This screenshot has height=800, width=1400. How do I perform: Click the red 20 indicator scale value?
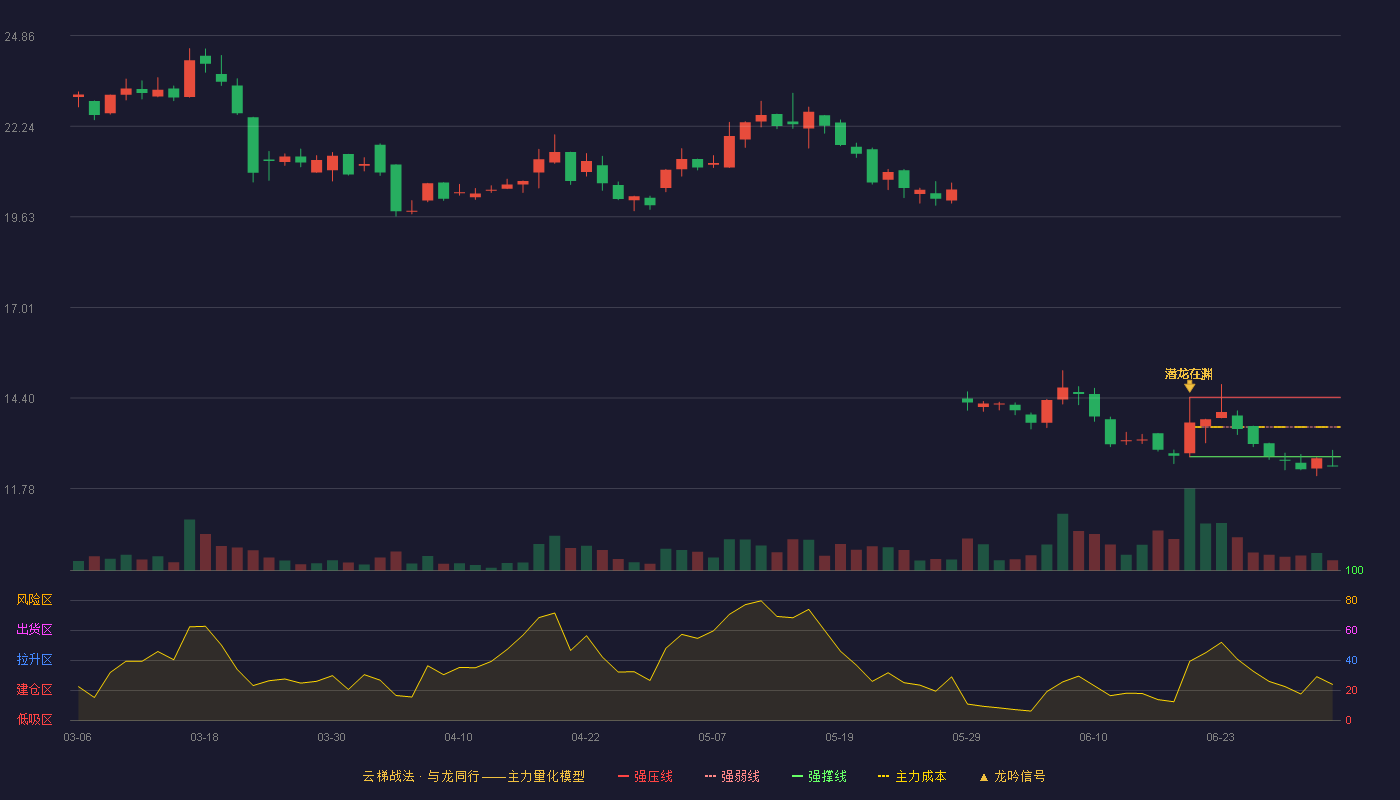(1351, 690)
